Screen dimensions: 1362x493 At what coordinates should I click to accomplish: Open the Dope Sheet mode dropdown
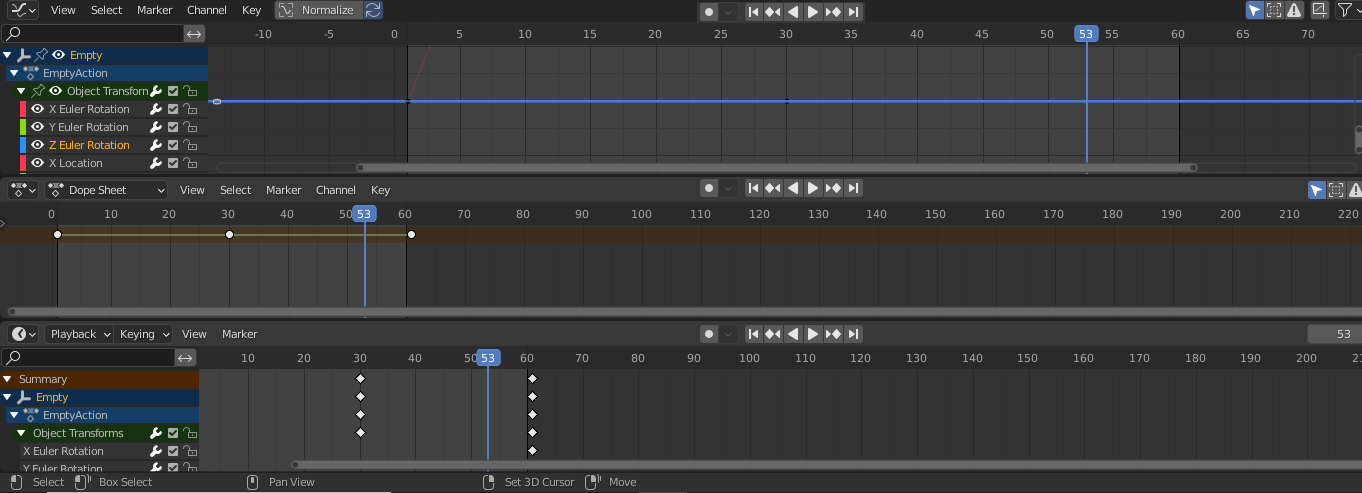(106, 190)
